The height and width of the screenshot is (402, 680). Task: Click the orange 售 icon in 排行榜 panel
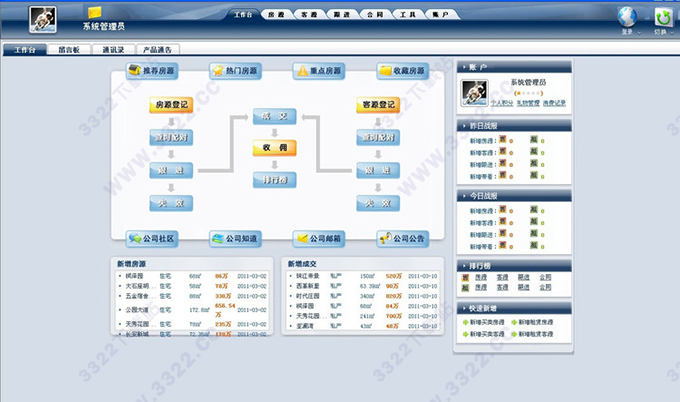click(x=465, y=278)
